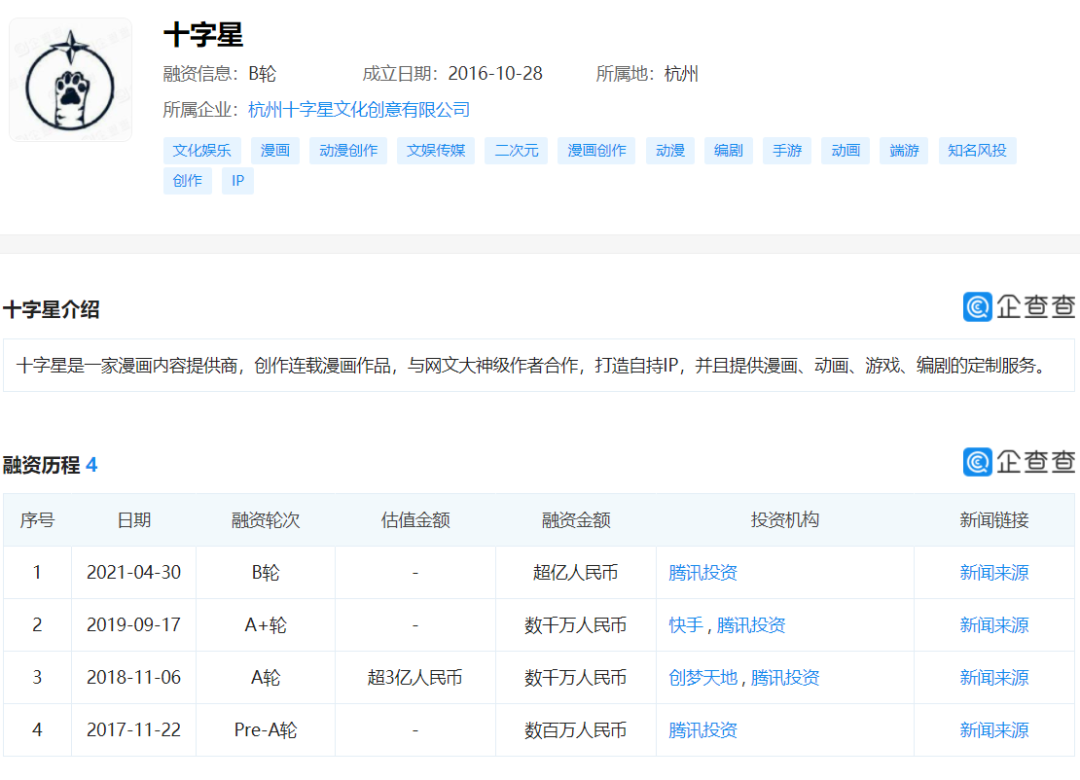
Task: Click the 2021-04-30 date cell
Action: (134, 573)
